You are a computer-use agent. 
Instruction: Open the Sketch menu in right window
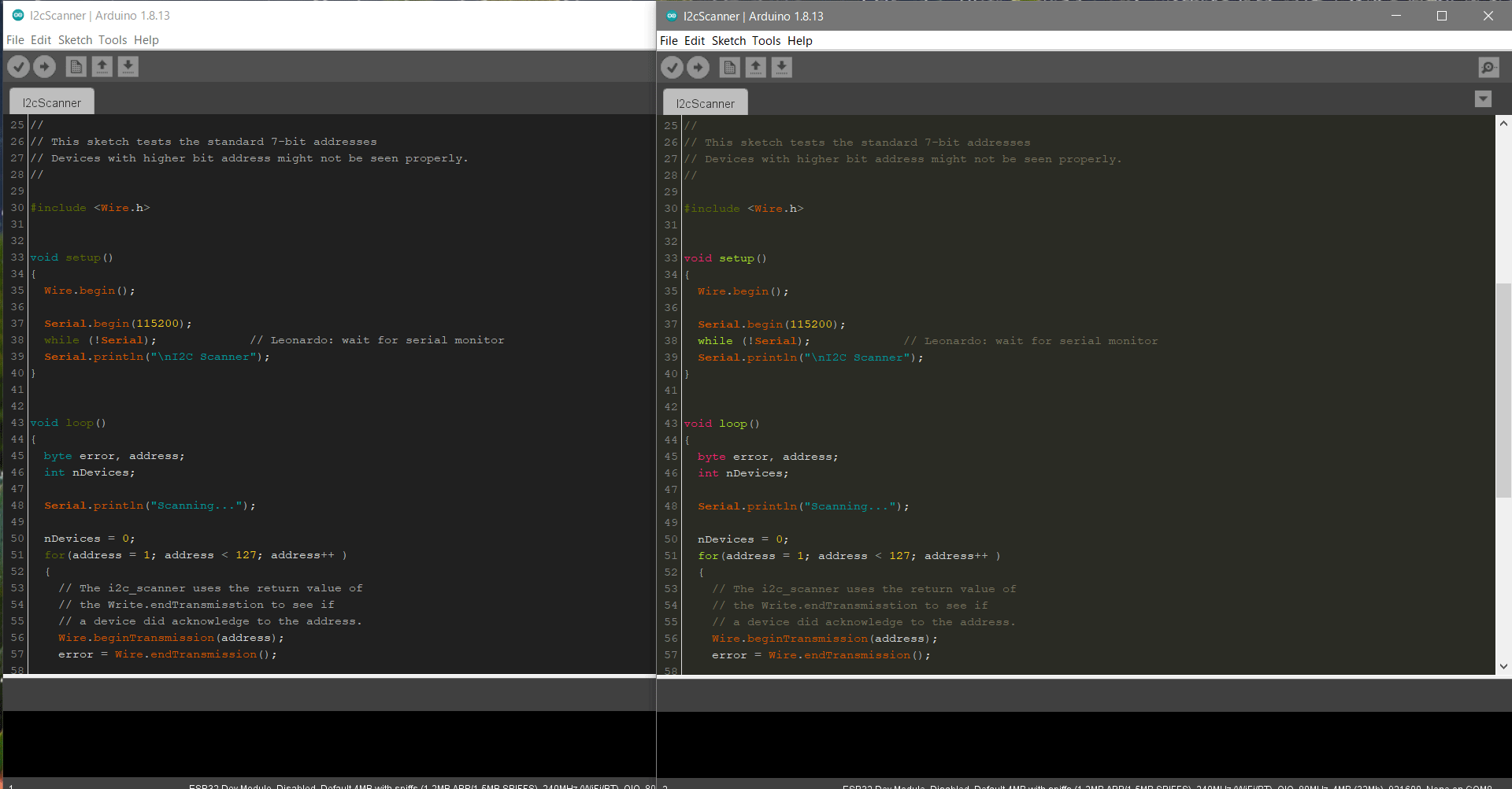click(x=728, y=41)
